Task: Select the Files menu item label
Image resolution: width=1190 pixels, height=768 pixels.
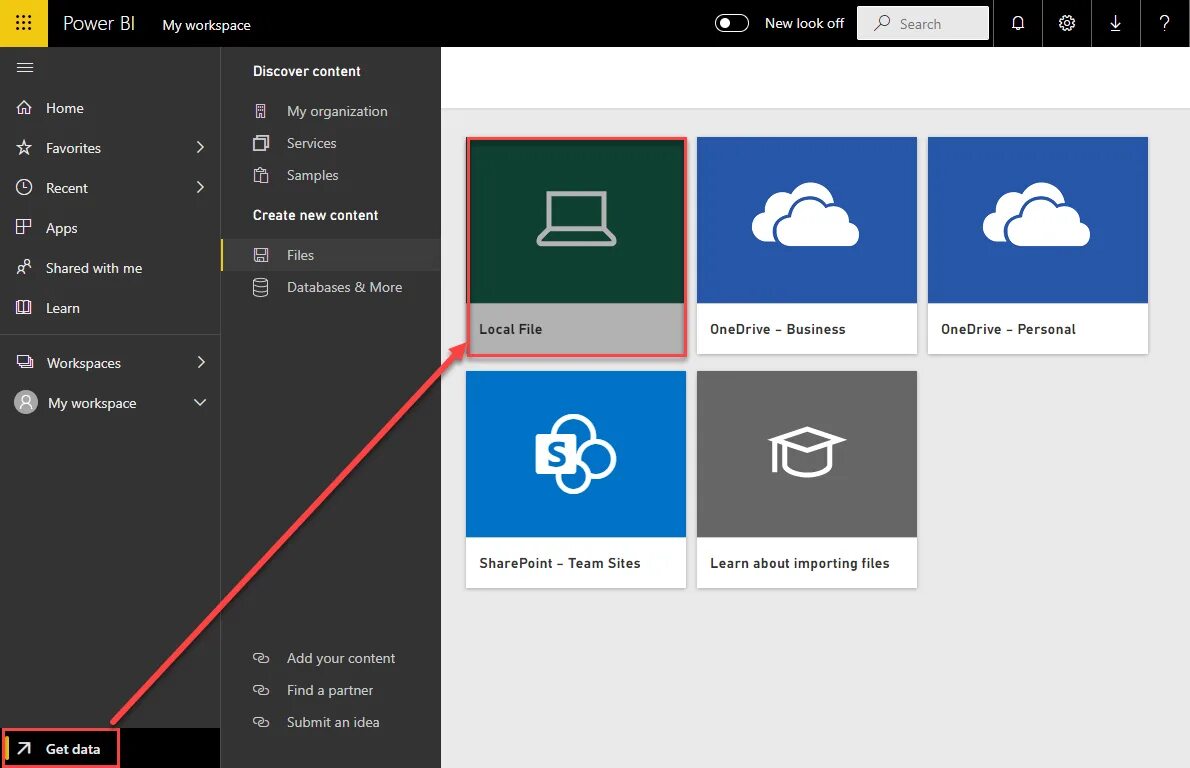Action: click(300, 255)
